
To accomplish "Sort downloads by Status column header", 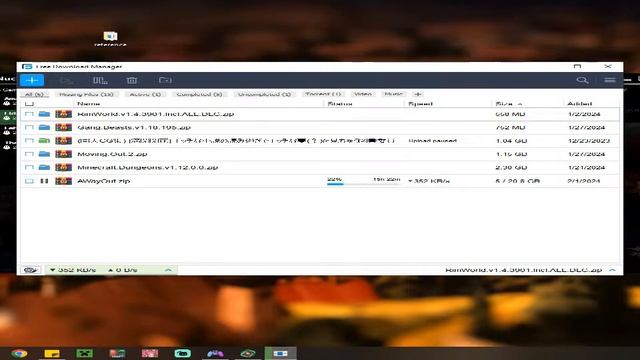I will point(340,104).
